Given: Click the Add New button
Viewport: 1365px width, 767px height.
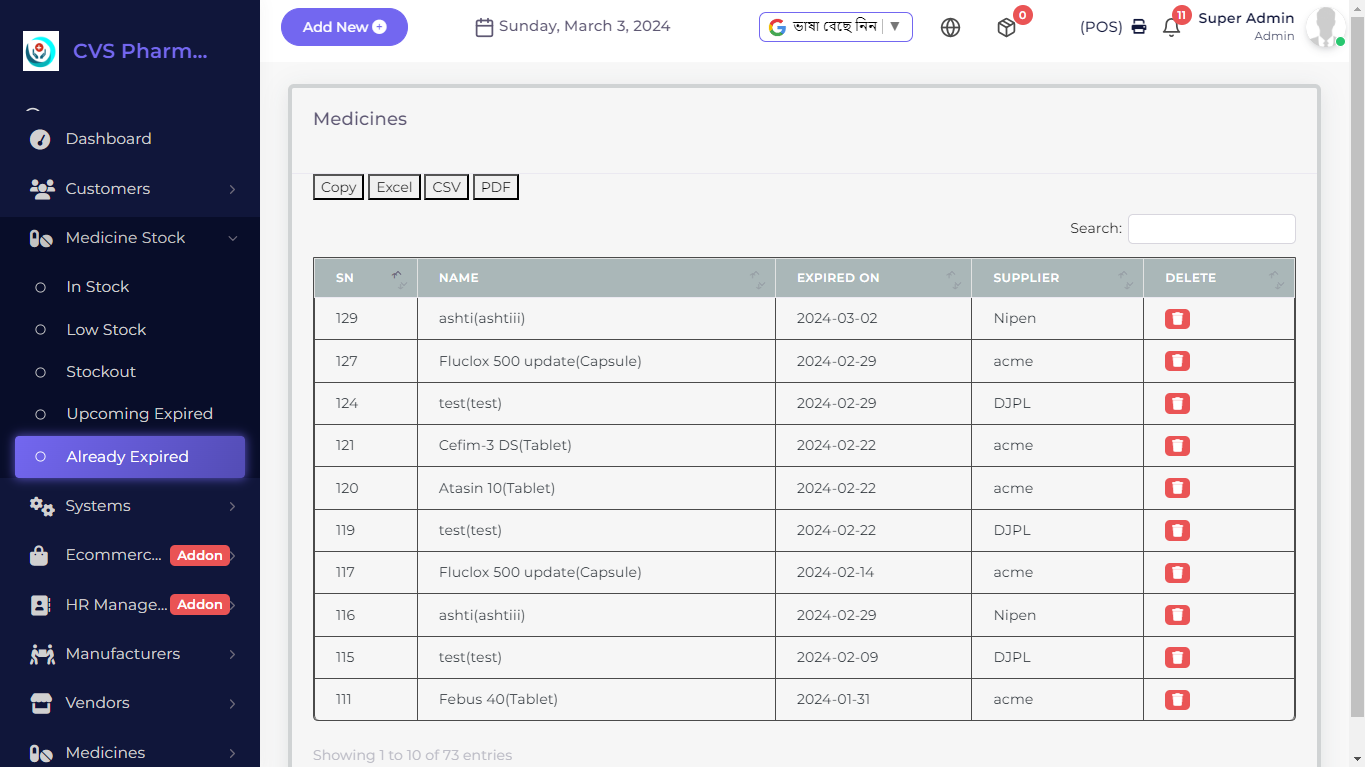Looking at the screenshot, I should [344, 27].
